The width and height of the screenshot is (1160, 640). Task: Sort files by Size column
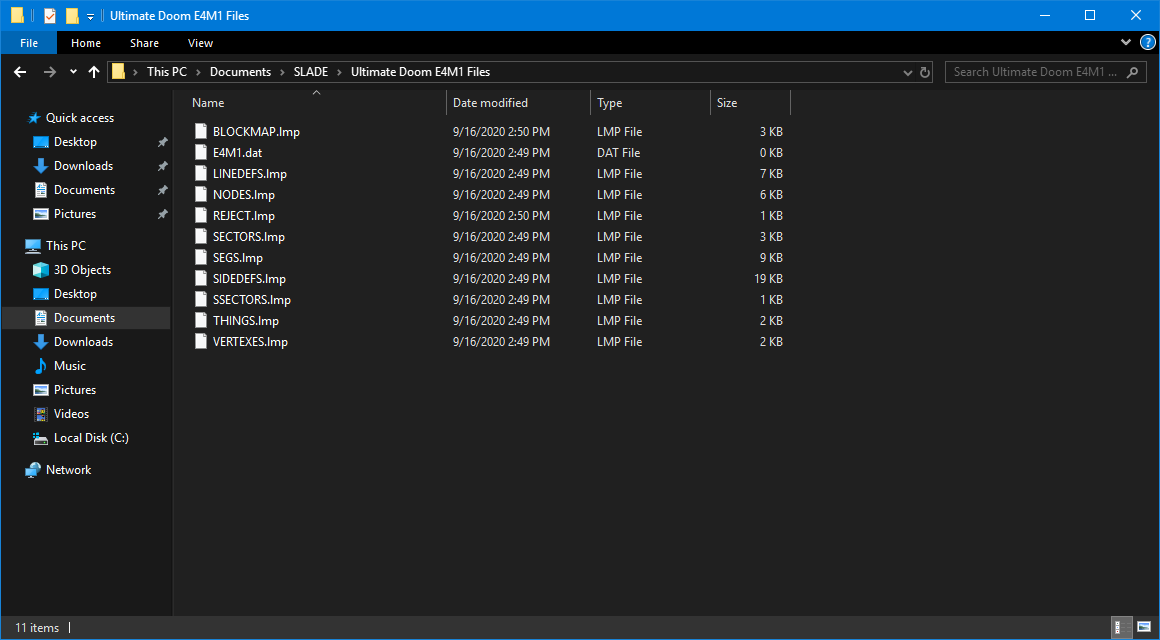click(749, 103)
